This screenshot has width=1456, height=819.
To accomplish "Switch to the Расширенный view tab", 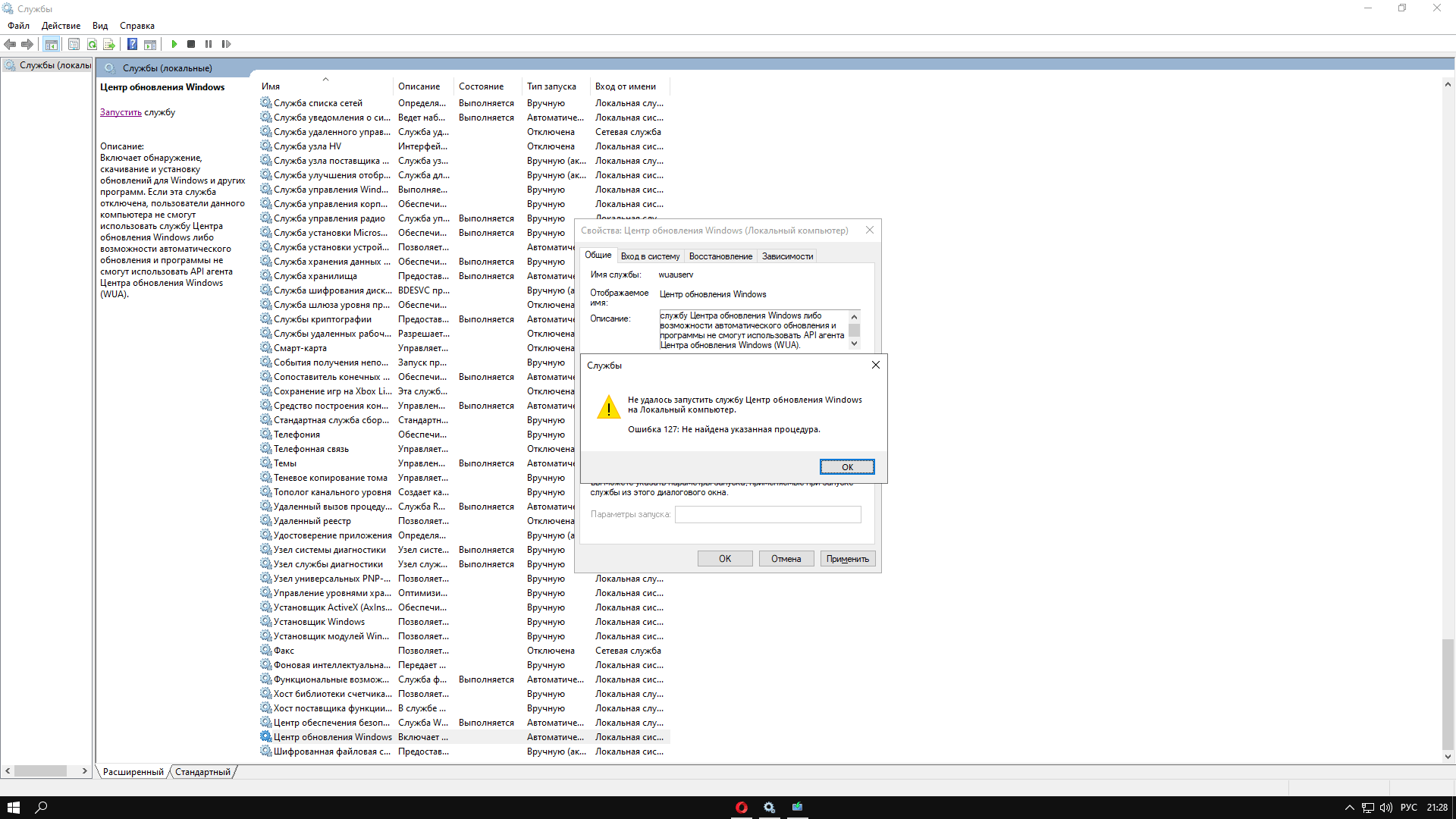I will pos(133,772).
